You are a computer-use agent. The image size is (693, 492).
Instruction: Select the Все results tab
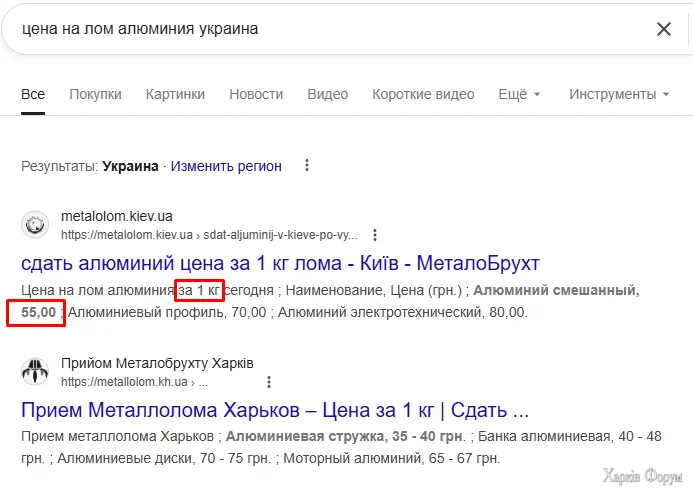tap(33, 94)
